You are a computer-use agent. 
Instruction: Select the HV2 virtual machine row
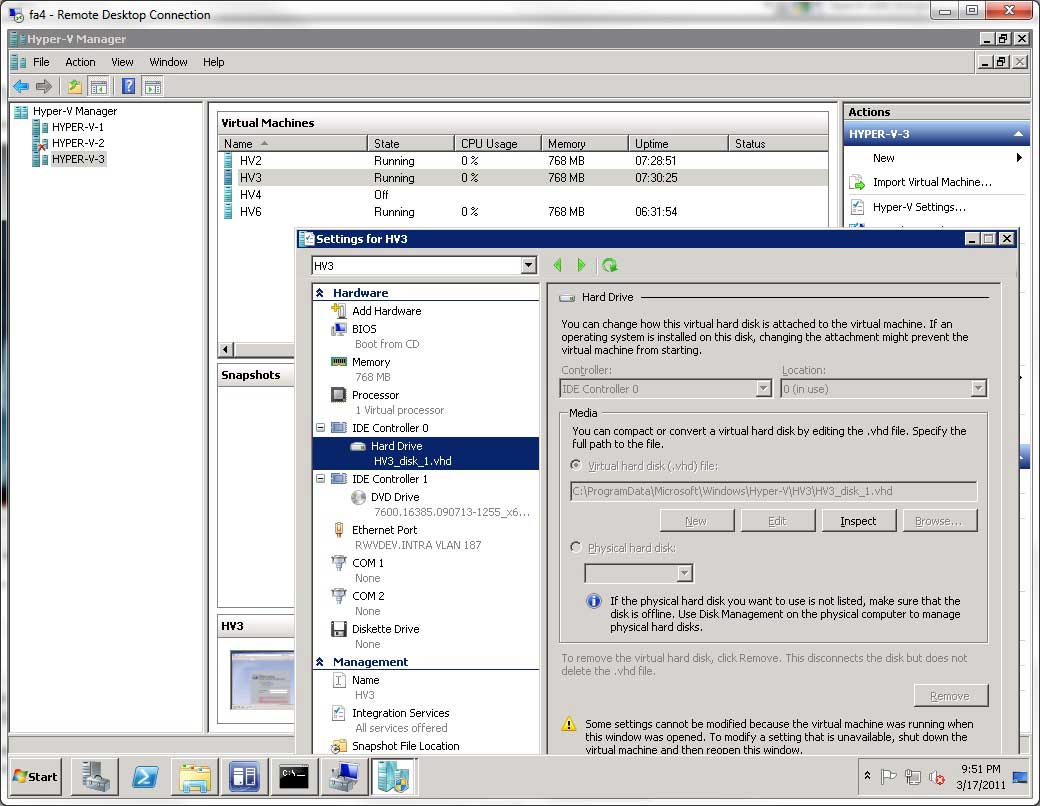pos(523,161)
